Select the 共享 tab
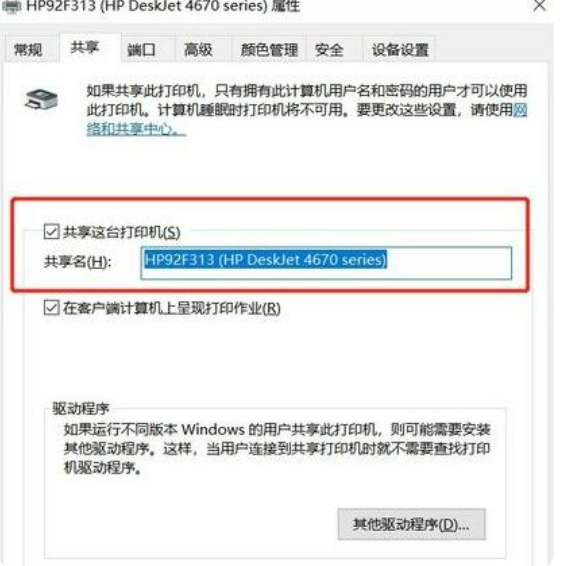 tap(85, 47)
